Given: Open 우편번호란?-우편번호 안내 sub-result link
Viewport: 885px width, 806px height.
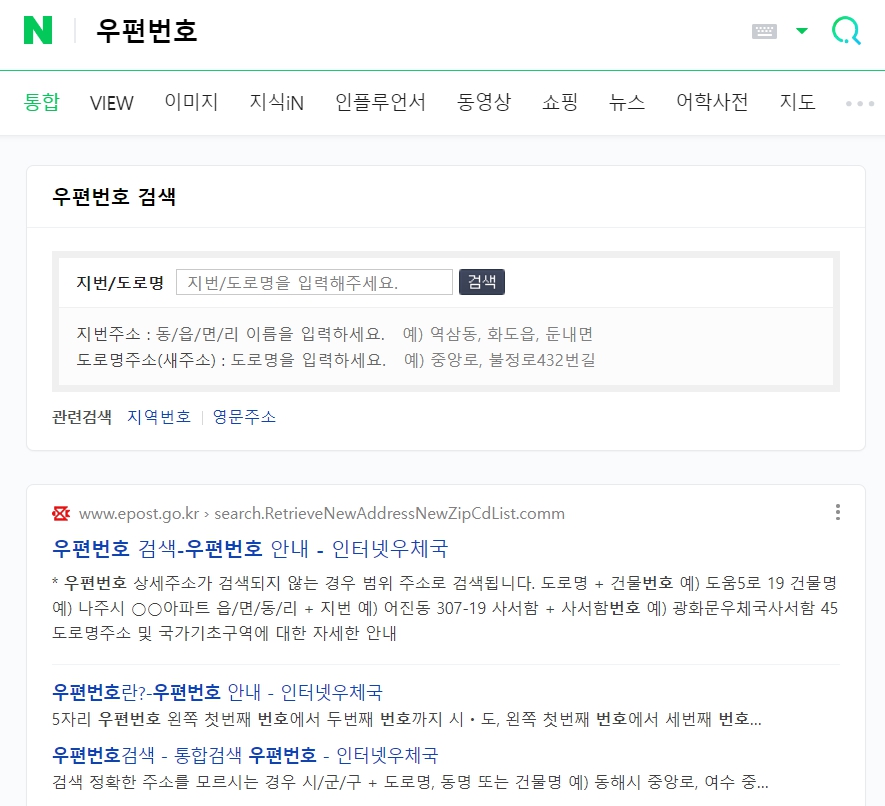Looking at the screenshot, I should 217,692.
